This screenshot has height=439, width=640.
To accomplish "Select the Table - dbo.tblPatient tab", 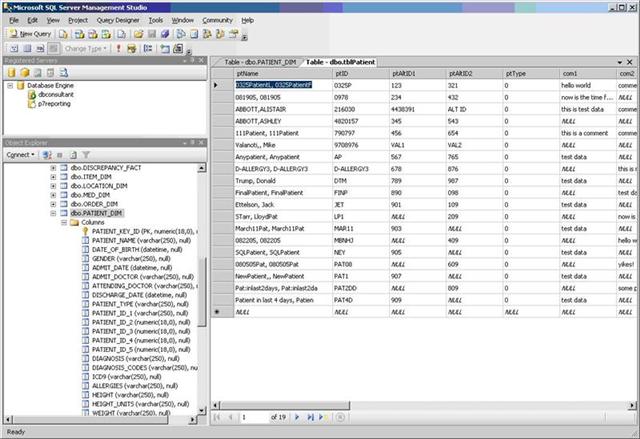I will [x=340, y=62].
